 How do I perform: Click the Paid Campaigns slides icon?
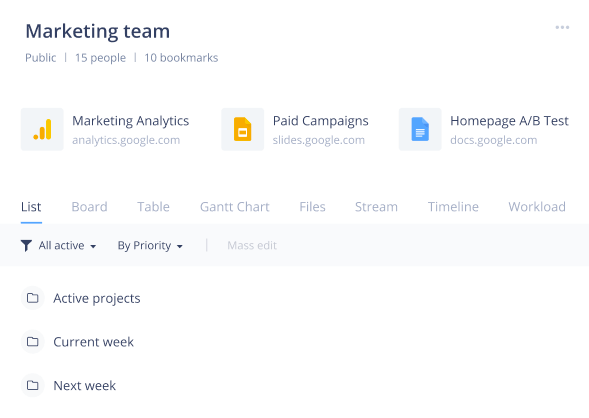pyautogui.click(x=243, y=130)
